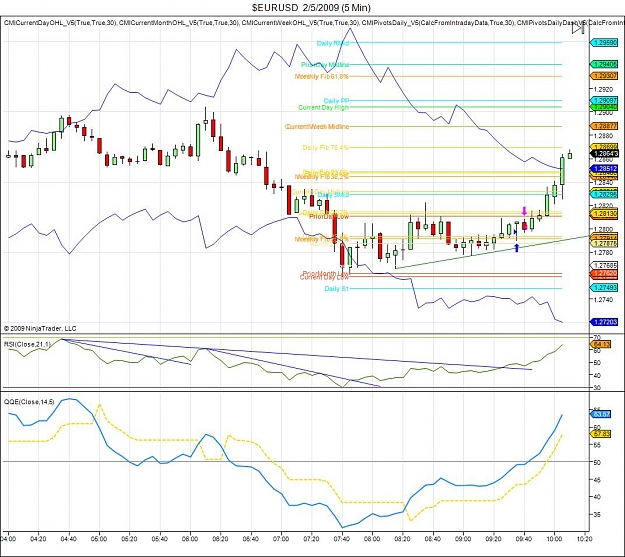Viewport: 625px width, 557px height.
Task: Click the CMICurrentWeekOHL_V5 indicator label
Action: click(301, 24)
